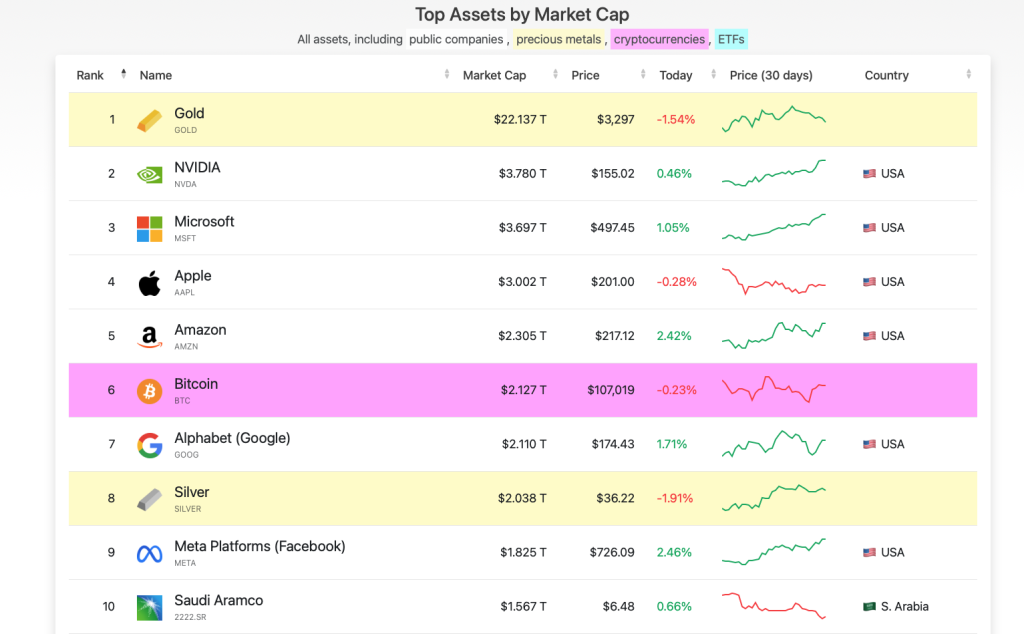
Task: Click the USA flag in Apple row
Action: (x=869, y=282)
